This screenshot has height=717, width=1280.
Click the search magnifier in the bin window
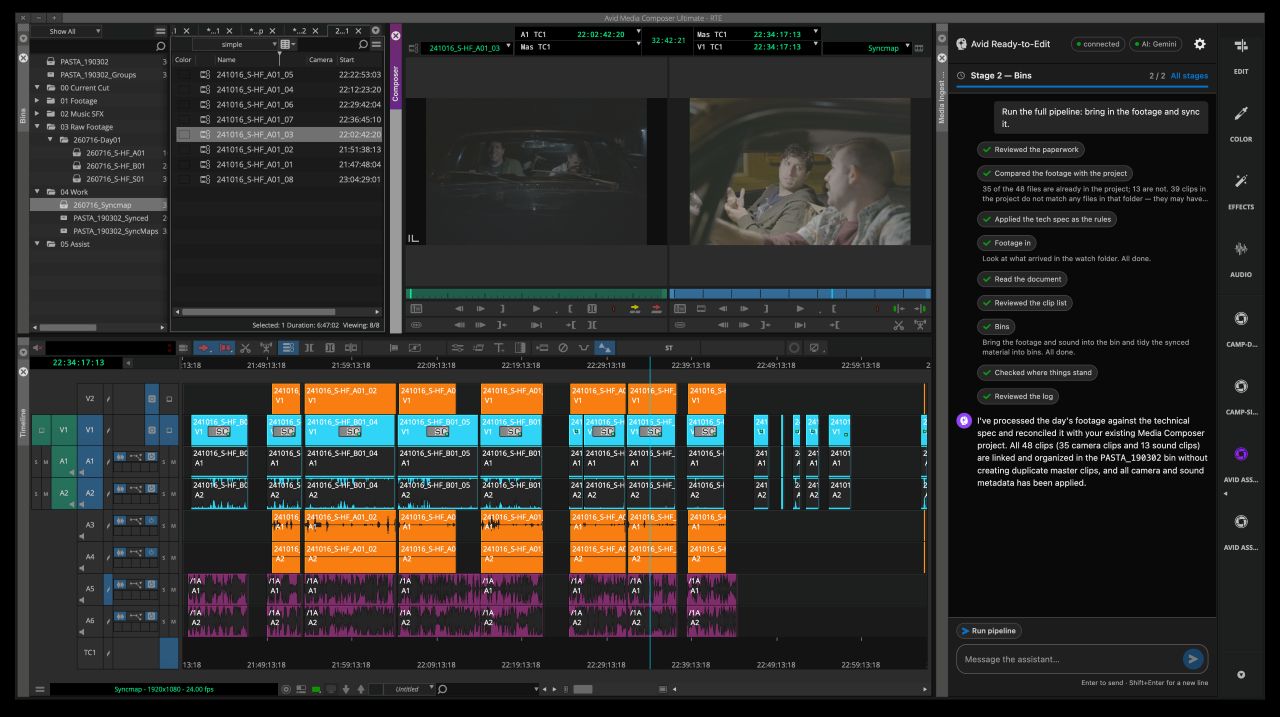click(363, 44)
